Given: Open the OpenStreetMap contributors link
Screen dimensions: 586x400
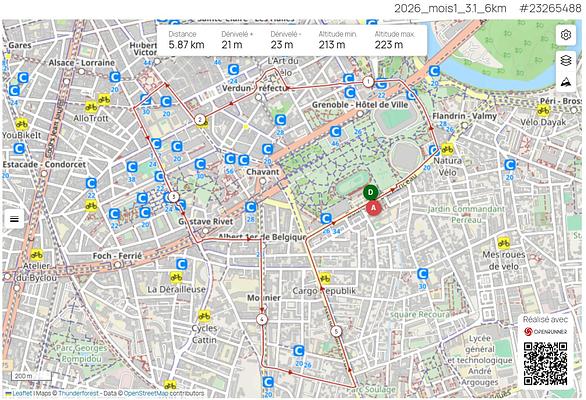Looking at the screenshot, I should coord(146,394).
